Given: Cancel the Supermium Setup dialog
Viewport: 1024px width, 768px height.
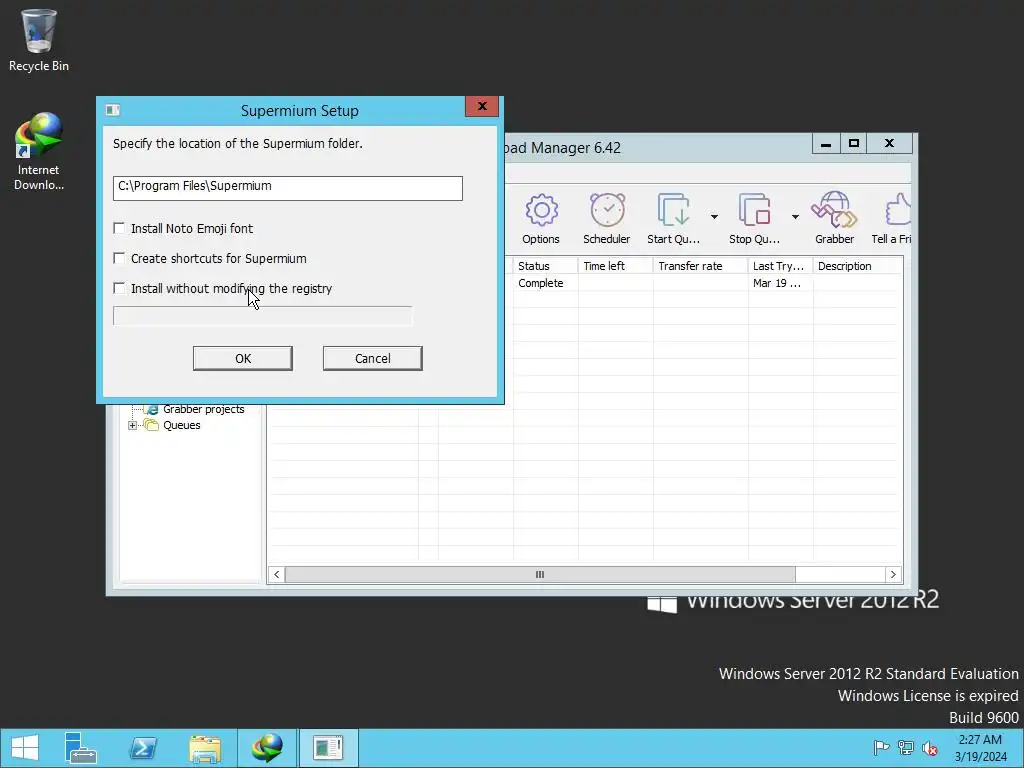Looking at the screenshot, I should coord(372,358).
